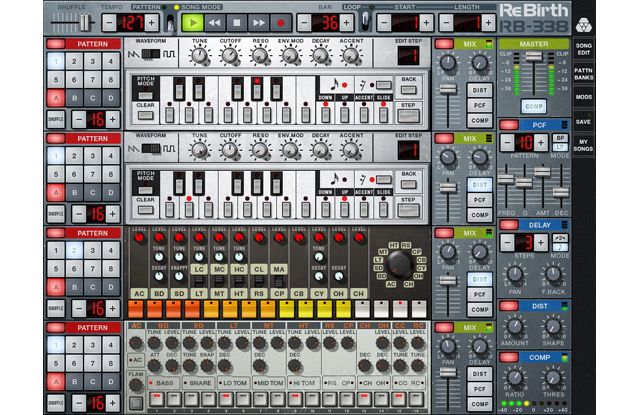Image resolution: width=640 pixels, height=415 pixels.
Task: Select Bass drum on the 909
Action: pyautogui.click(x=163, y=383)
